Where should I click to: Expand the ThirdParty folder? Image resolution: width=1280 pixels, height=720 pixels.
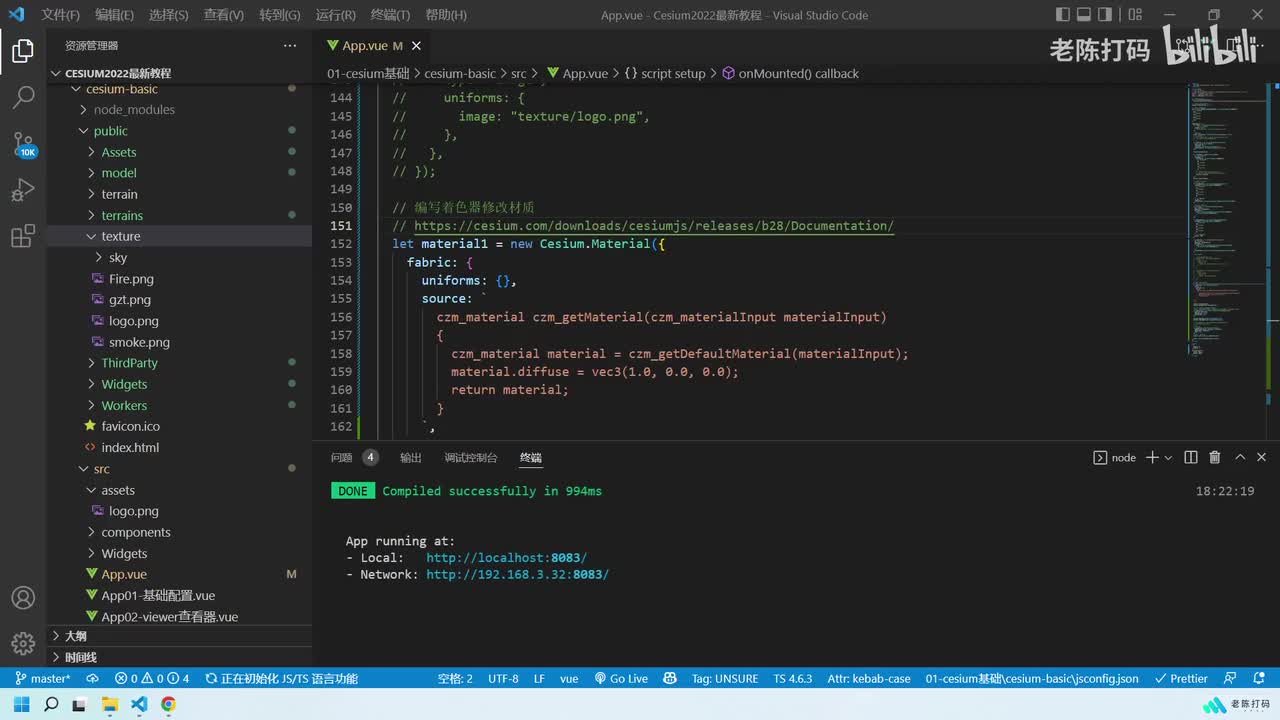point(130,363)
